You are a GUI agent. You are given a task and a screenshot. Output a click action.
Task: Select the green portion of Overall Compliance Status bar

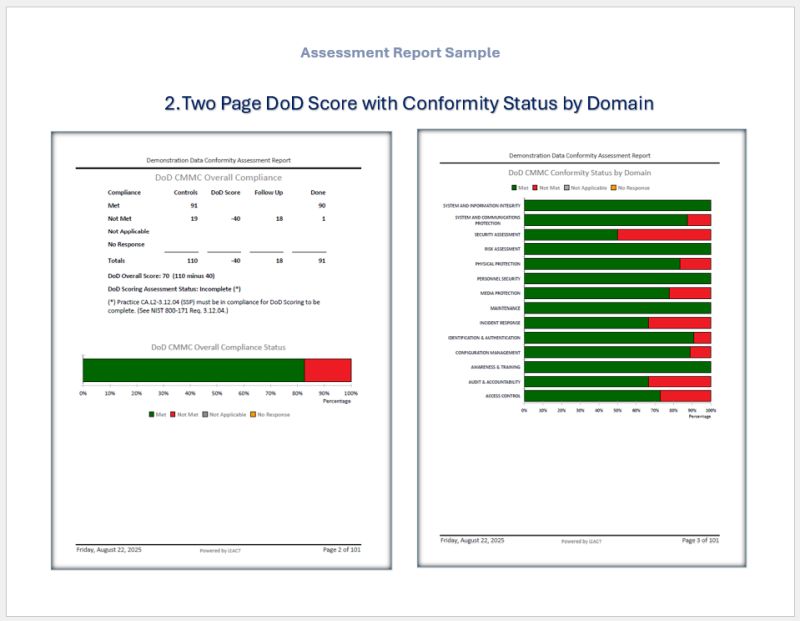point(194,370)
